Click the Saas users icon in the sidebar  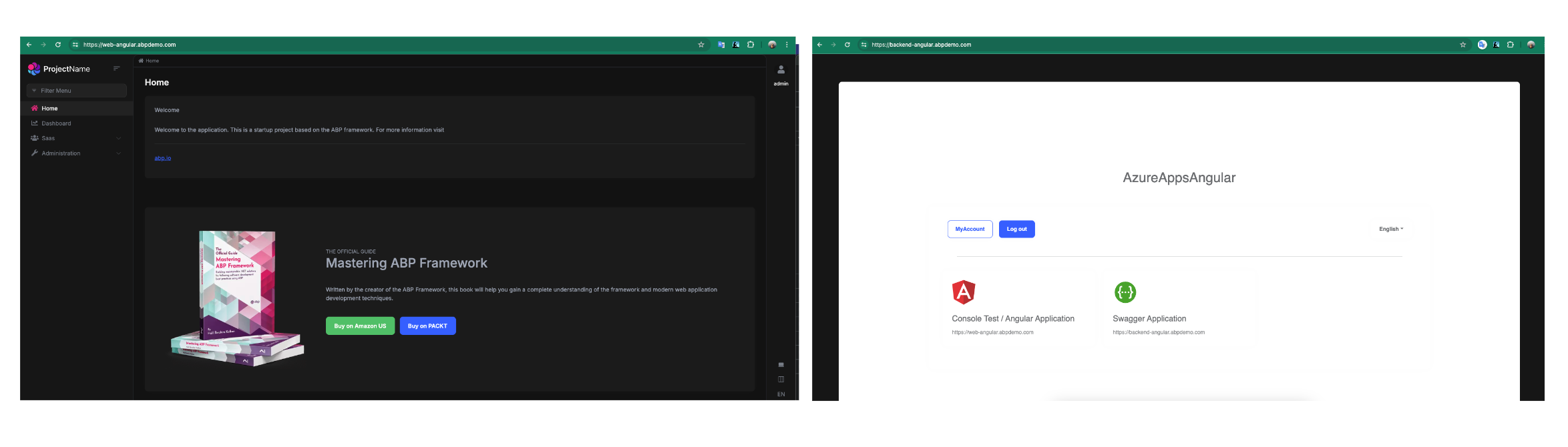pos(35,138)
